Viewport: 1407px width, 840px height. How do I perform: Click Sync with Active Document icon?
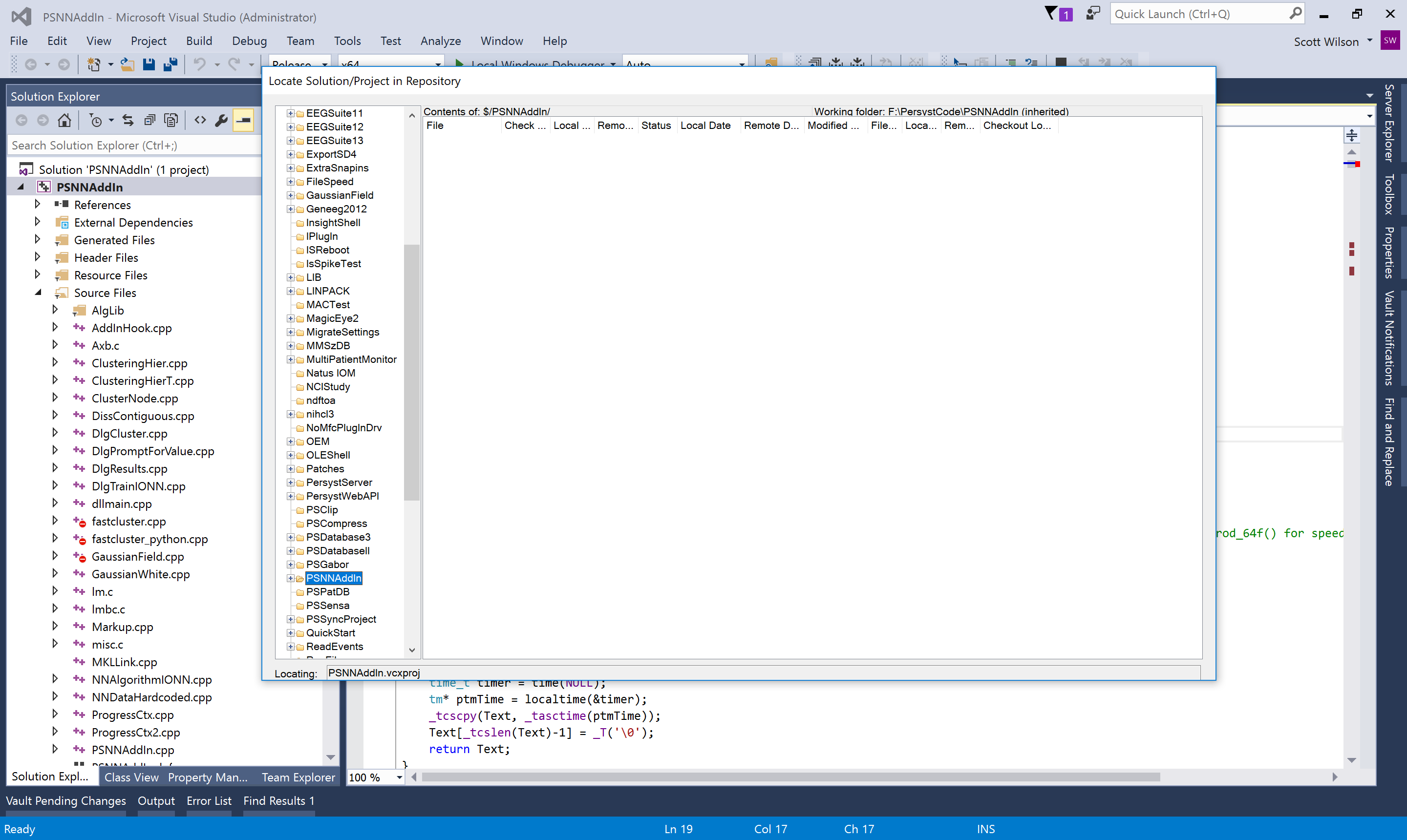coord(128,120)
